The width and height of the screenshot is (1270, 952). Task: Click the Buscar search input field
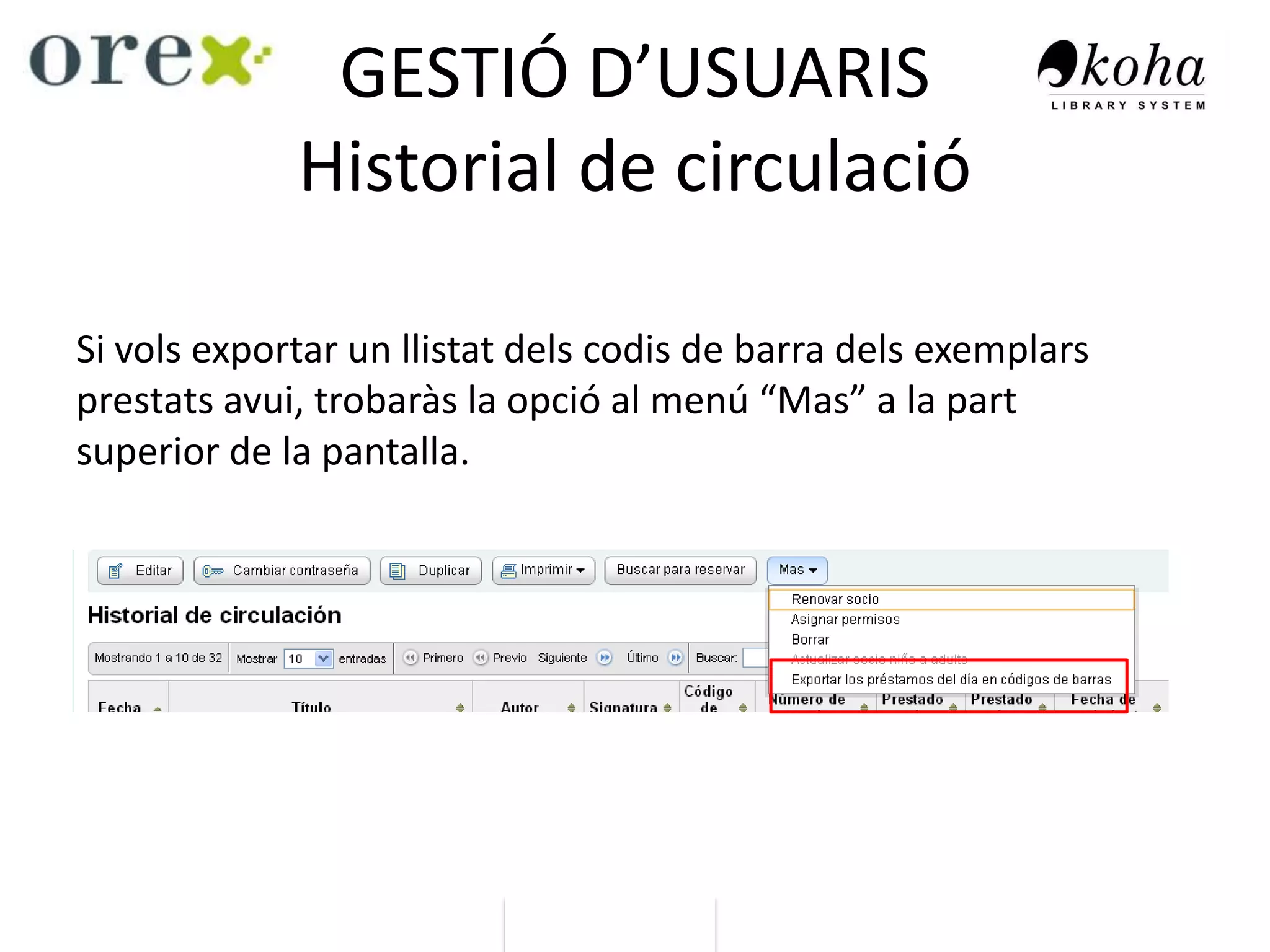click(x=755, y=658)
